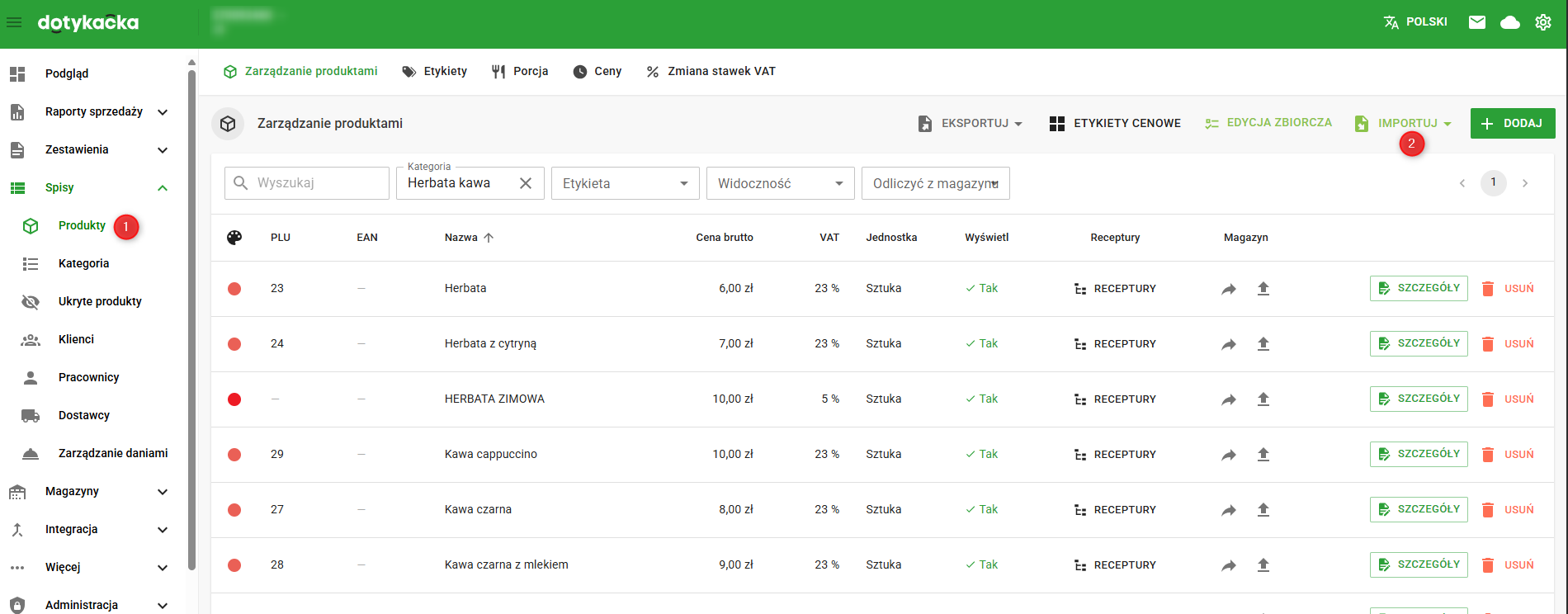Open the Etykieta dropdown filter

pos(625,183)
